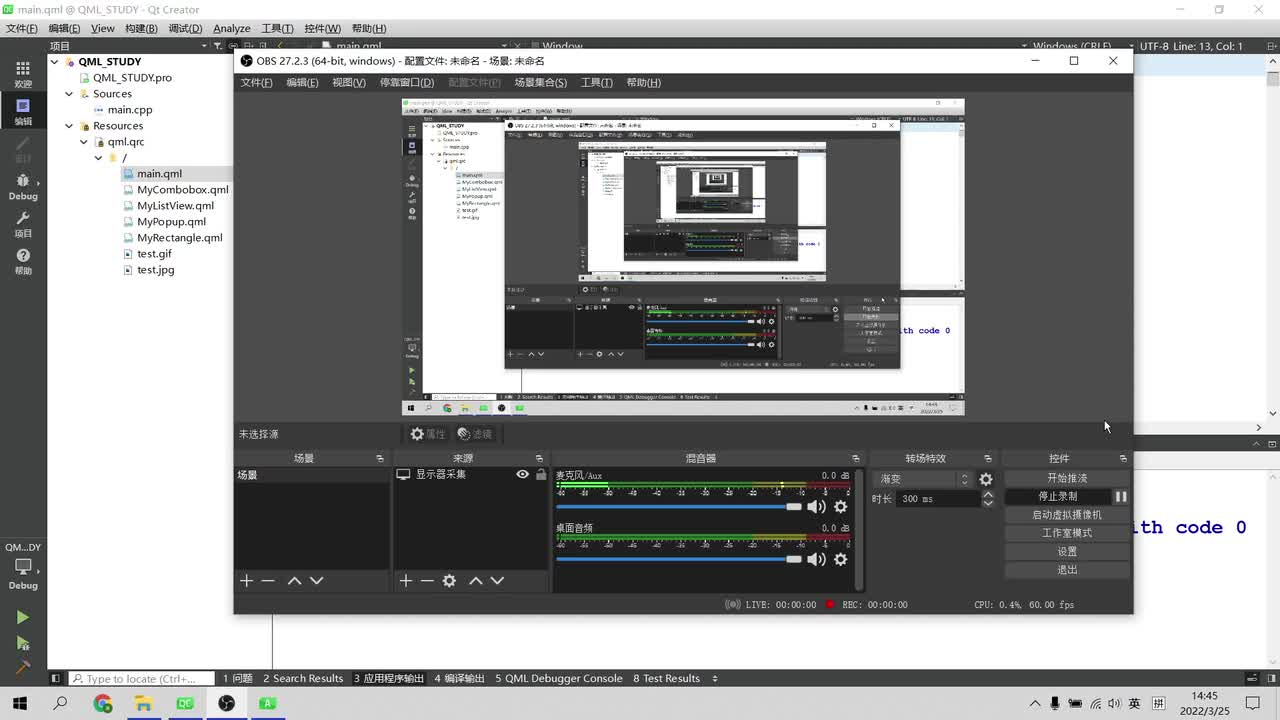Pause recording with the pause icon
The image size is (1280, 720).
(x=1121, y=496)
